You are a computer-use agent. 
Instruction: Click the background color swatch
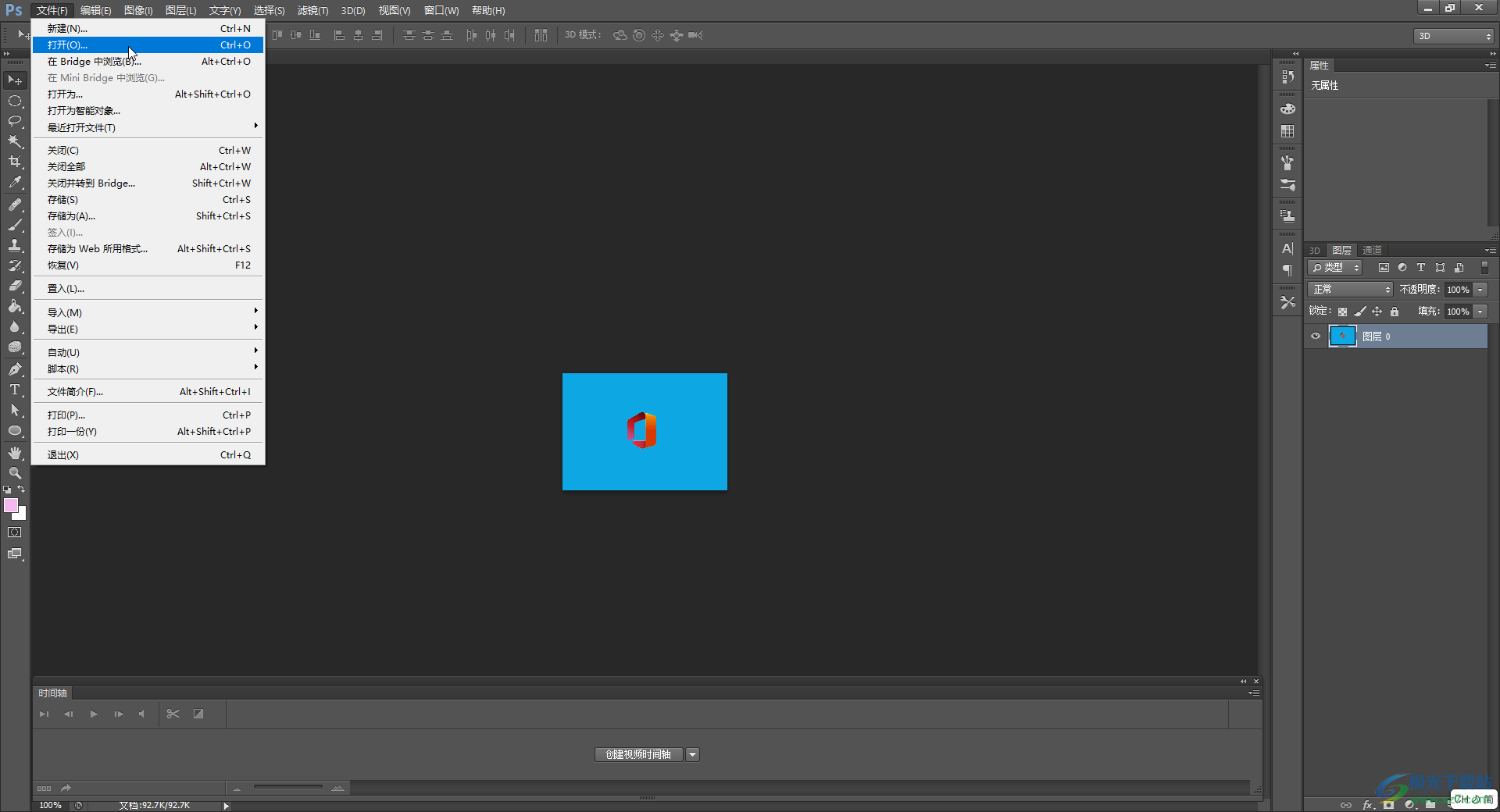[x=22, y=515]
